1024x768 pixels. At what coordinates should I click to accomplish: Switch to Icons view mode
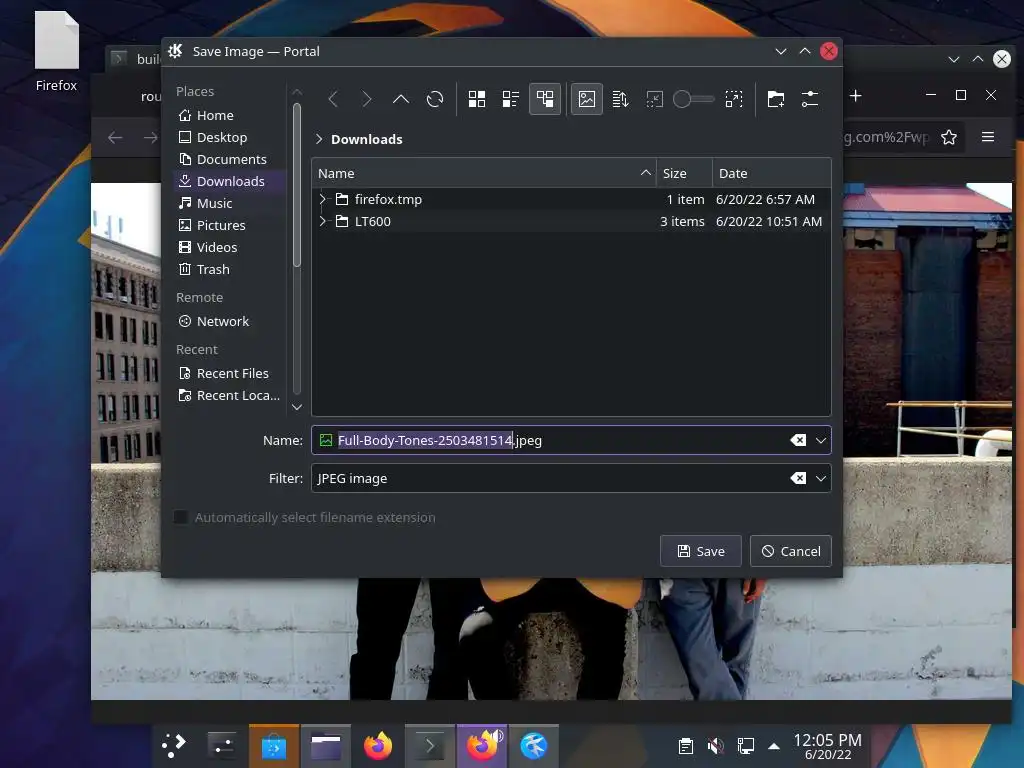pyautogui.click(x=477, y=99)
